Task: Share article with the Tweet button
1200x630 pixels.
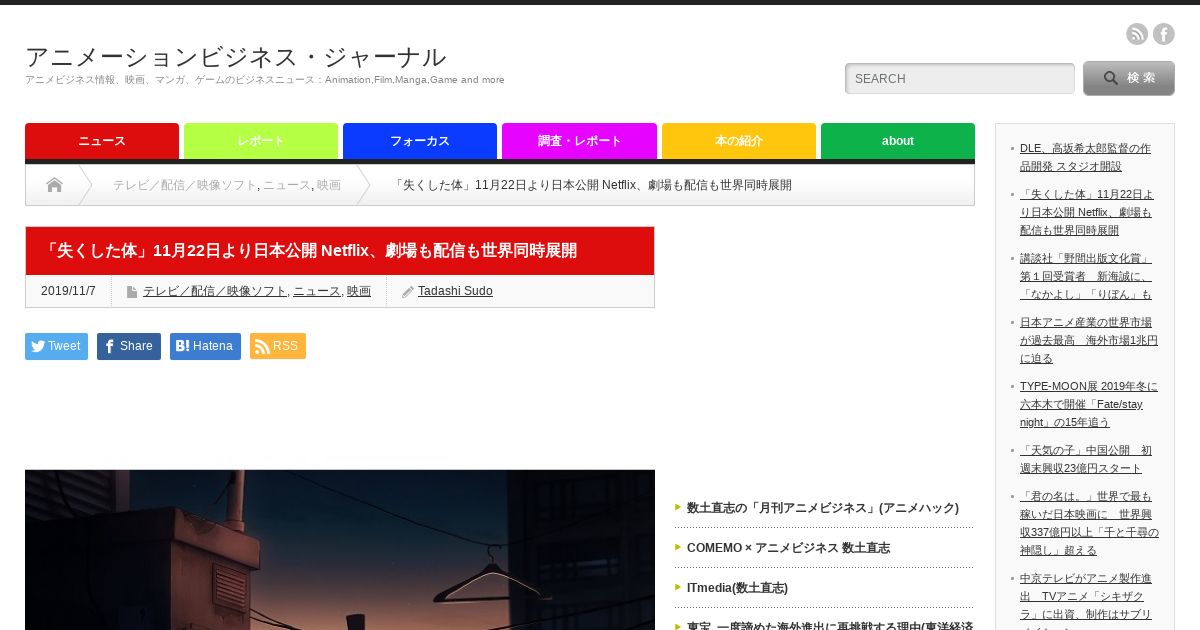Action: 56,346
